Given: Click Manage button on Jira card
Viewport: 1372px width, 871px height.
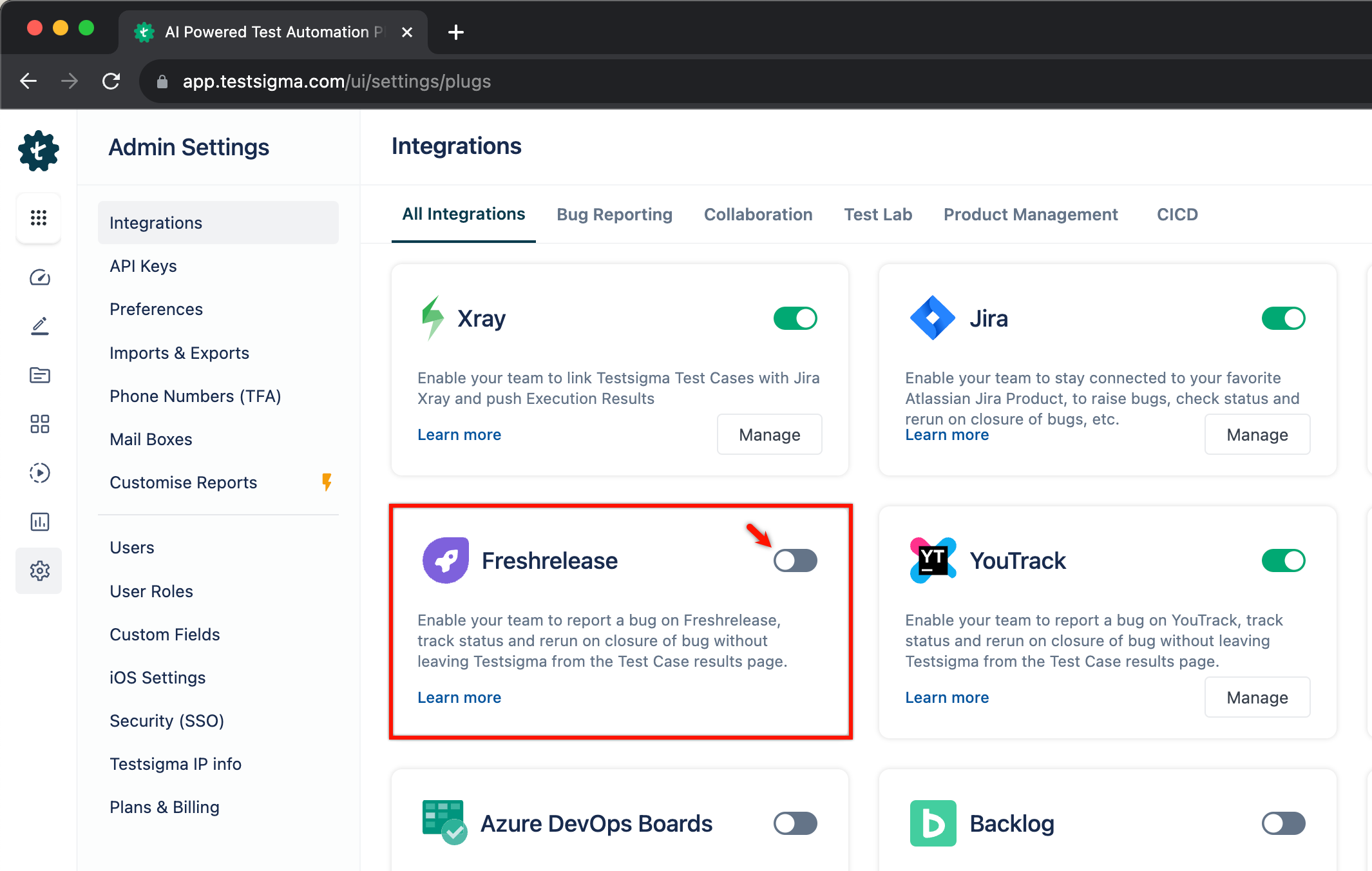Looking at the screenshot, I should pos(1257,435).
